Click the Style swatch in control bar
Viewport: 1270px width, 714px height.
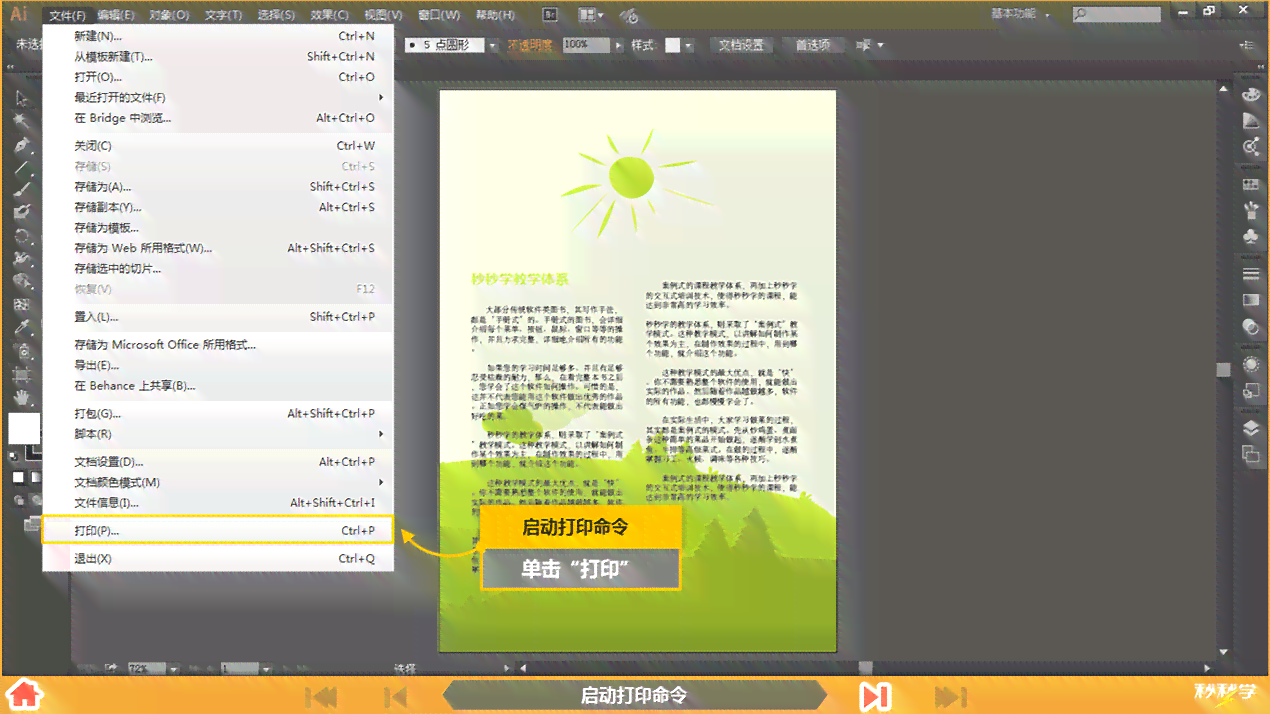pyautogui.click(x=674, y=45)
